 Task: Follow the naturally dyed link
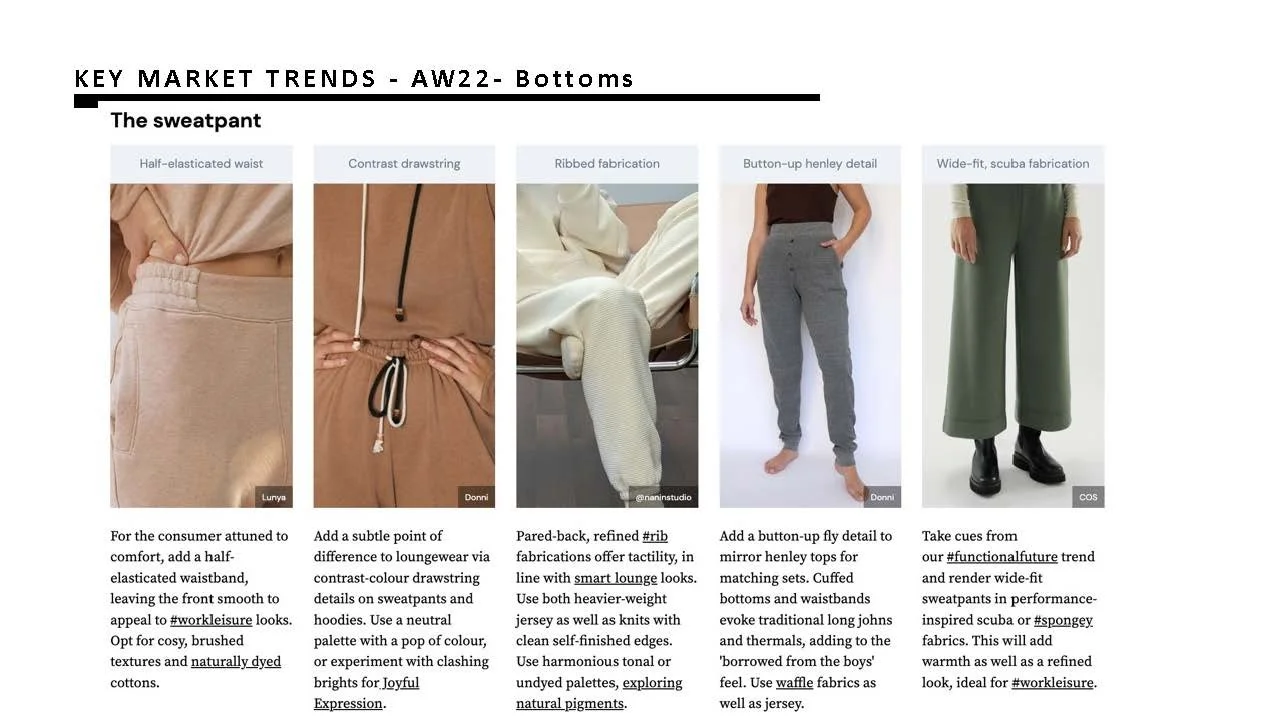point(236,662)
